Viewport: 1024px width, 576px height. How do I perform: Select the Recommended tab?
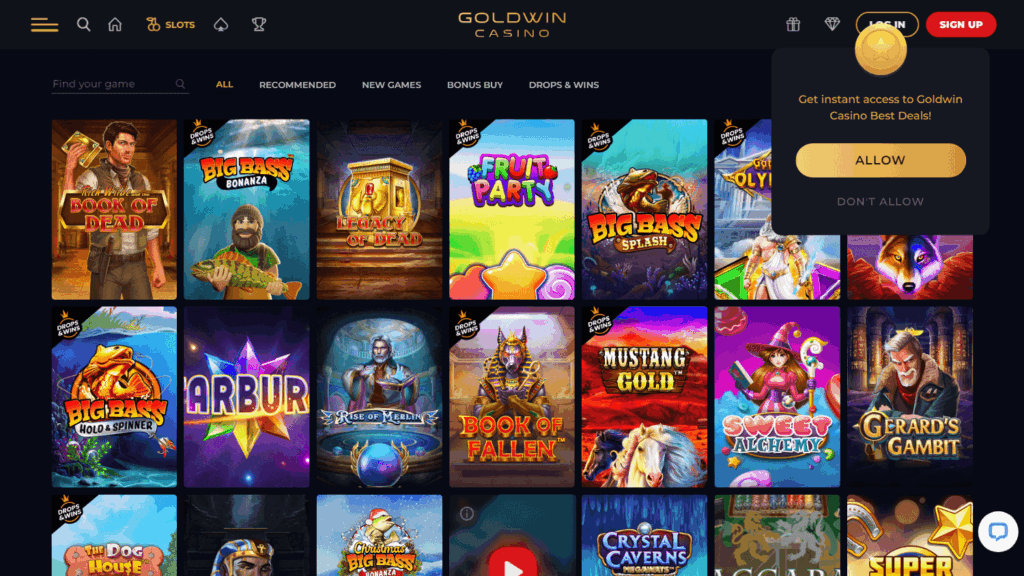(x=297, y=84)
